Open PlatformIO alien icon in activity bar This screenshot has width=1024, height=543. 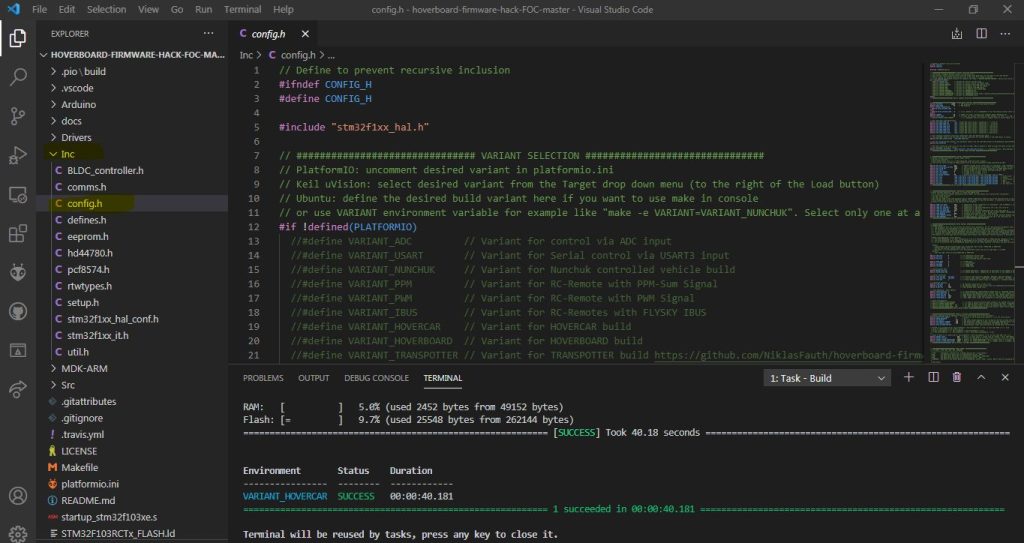[x=18, y=272]
